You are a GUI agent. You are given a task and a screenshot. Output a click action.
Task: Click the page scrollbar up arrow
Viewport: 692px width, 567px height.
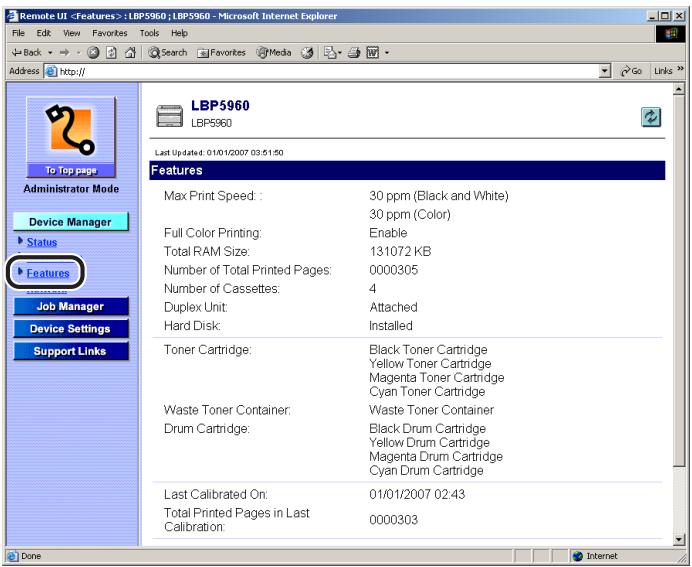click(679, 89)
